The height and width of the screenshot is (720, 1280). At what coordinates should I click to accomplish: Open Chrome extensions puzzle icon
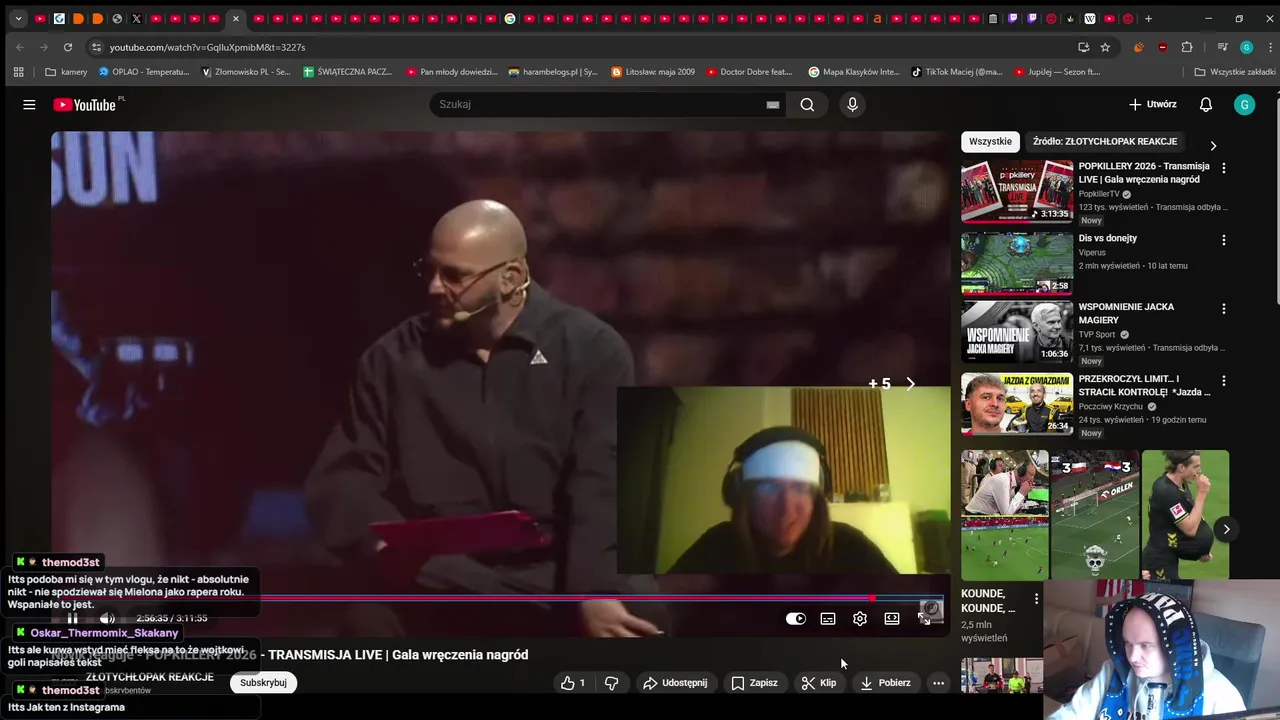(x=1187, y=47)
